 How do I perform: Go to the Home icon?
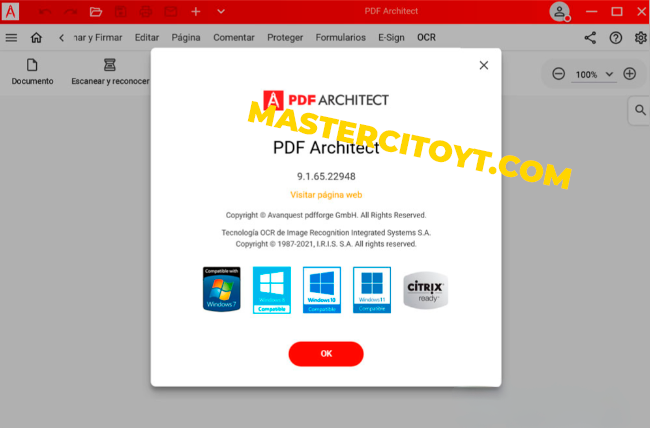36,38
